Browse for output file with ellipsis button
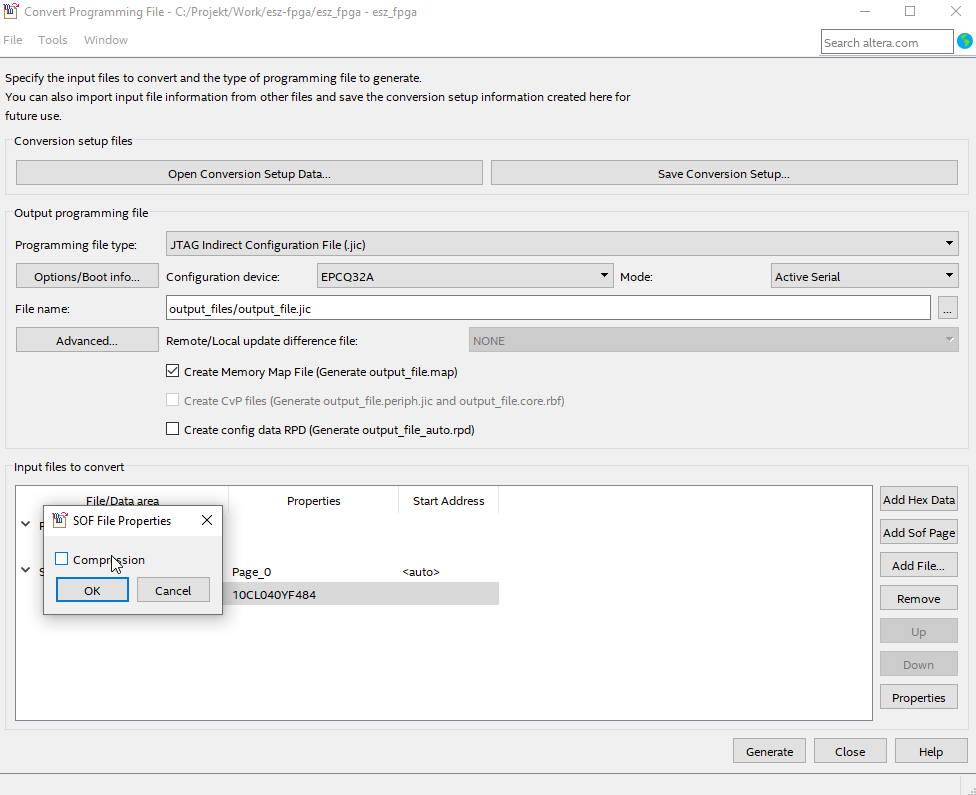 [x=947, y=308]
